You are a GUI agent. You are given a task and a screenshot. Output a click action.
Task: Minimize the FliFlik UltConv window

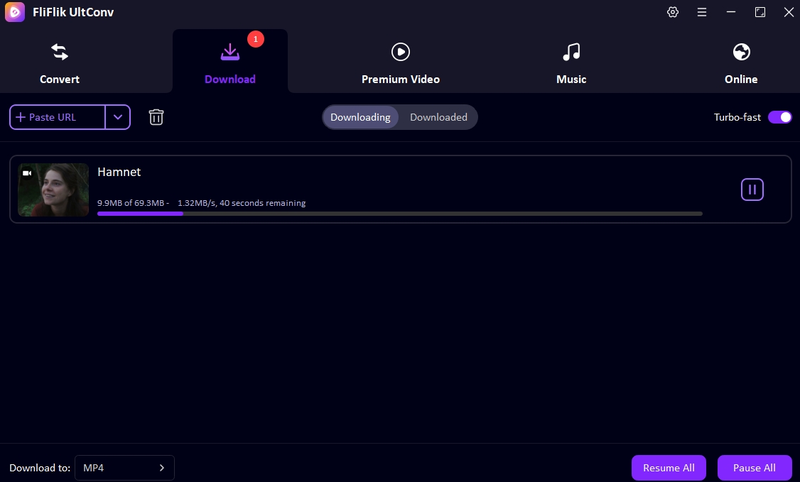tap(731, 12)
